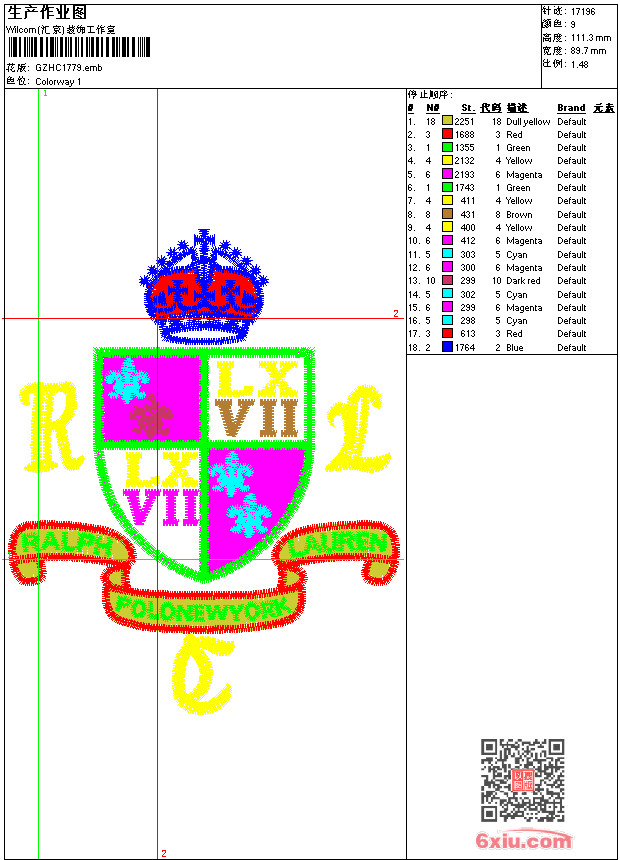Choose the Yellow swatch beside 2132
The image size is (620, 860).
[447, 161]
